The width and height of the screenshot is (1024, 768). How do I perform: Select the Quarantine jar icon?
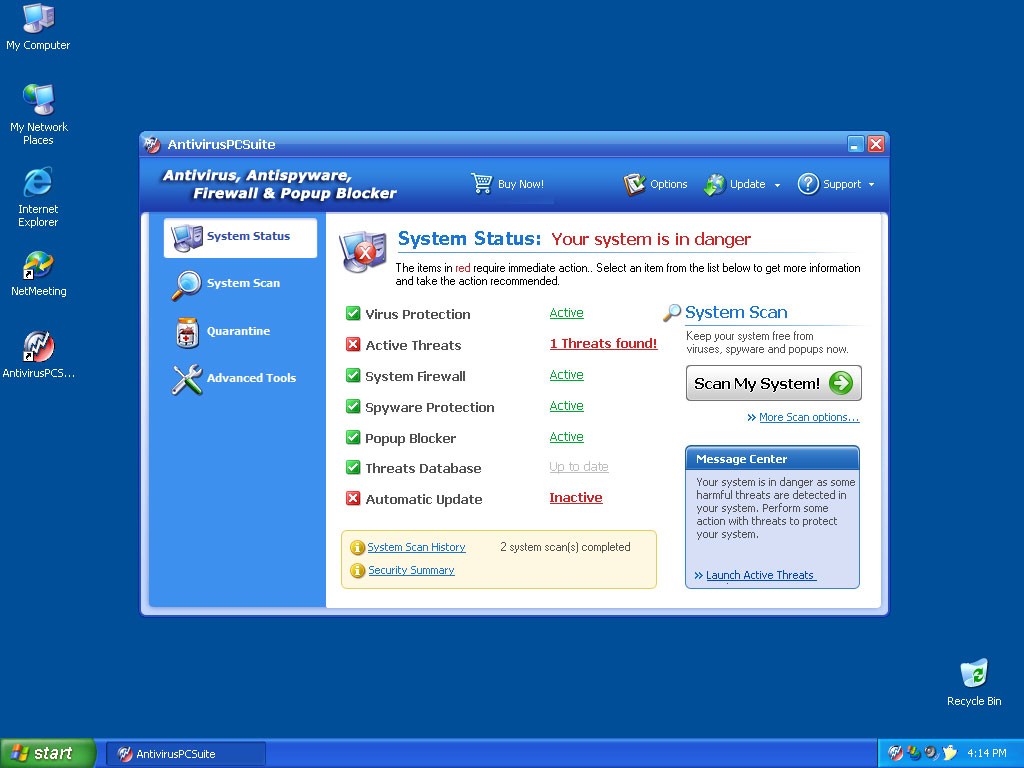(x=186, y=332)
